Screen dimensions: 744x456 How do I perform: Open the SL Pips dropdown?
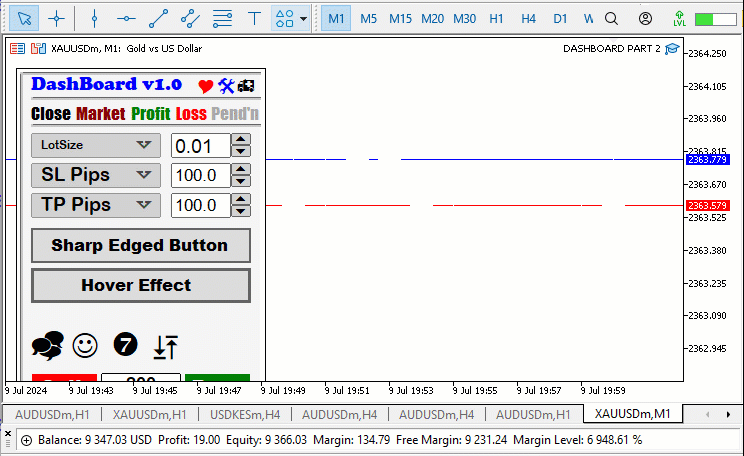pos(96,175)
